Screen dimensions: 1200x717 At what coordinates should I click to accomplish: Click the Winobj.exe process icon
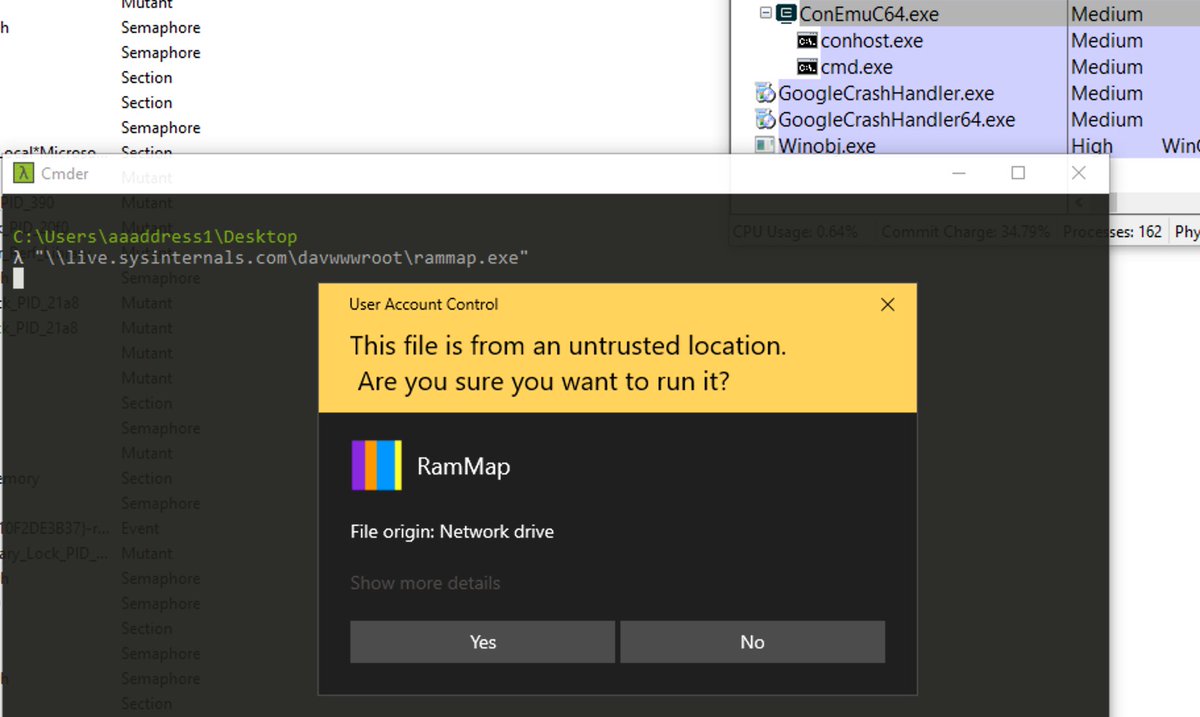click(765, 146)
